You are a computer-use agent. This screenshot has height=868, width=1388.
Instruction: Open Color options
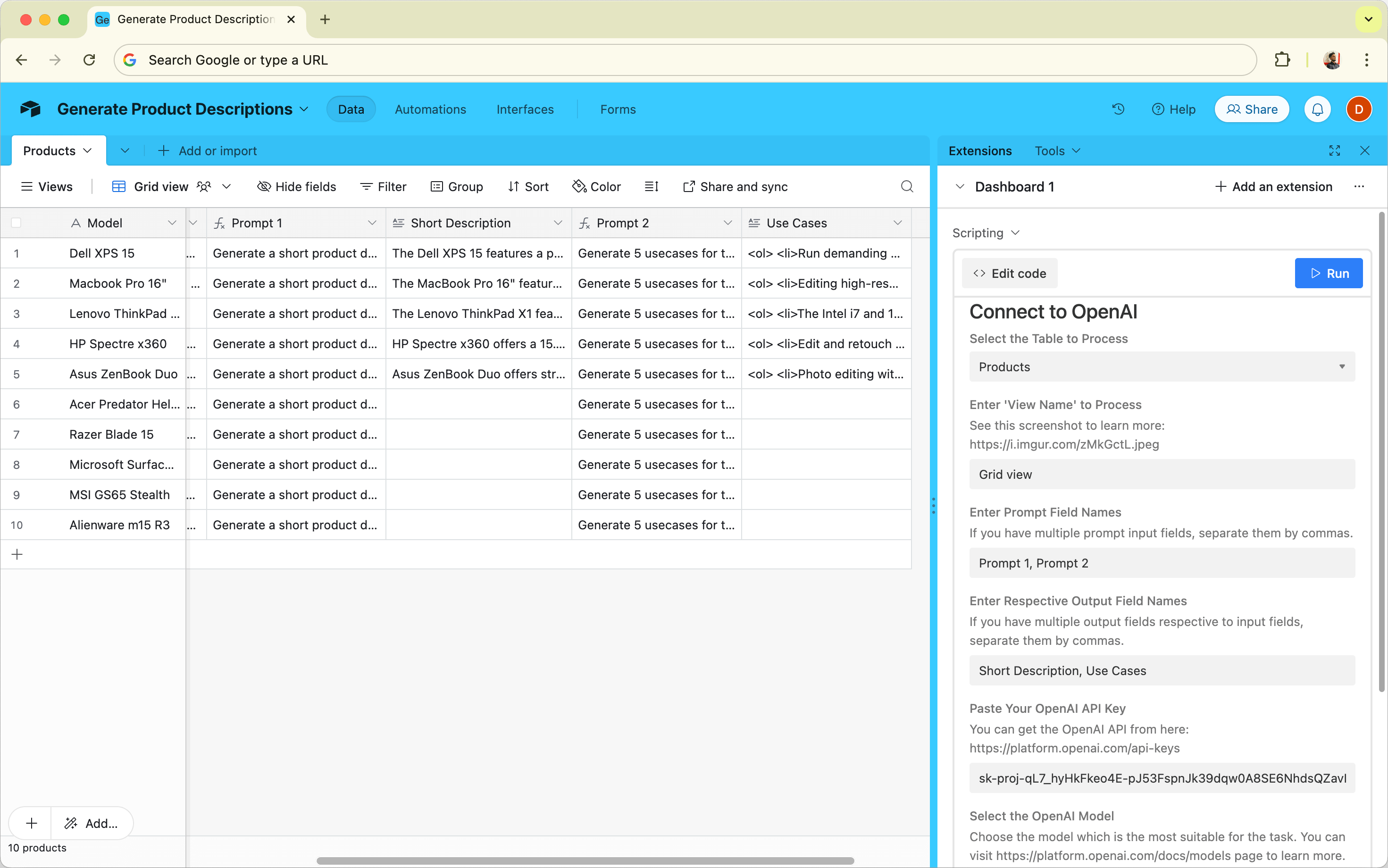596,187
